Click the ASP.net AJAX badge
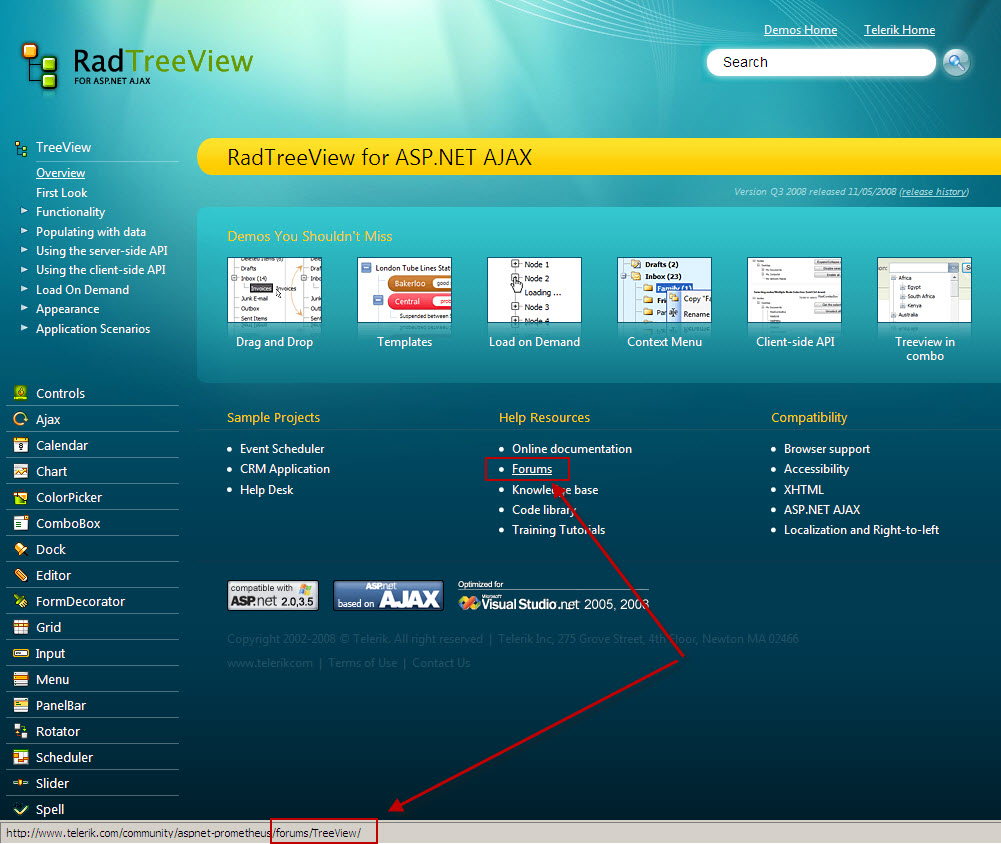The height and width of the screenshot is (844, 1001). pyautogui.click(x=388, y=595)
